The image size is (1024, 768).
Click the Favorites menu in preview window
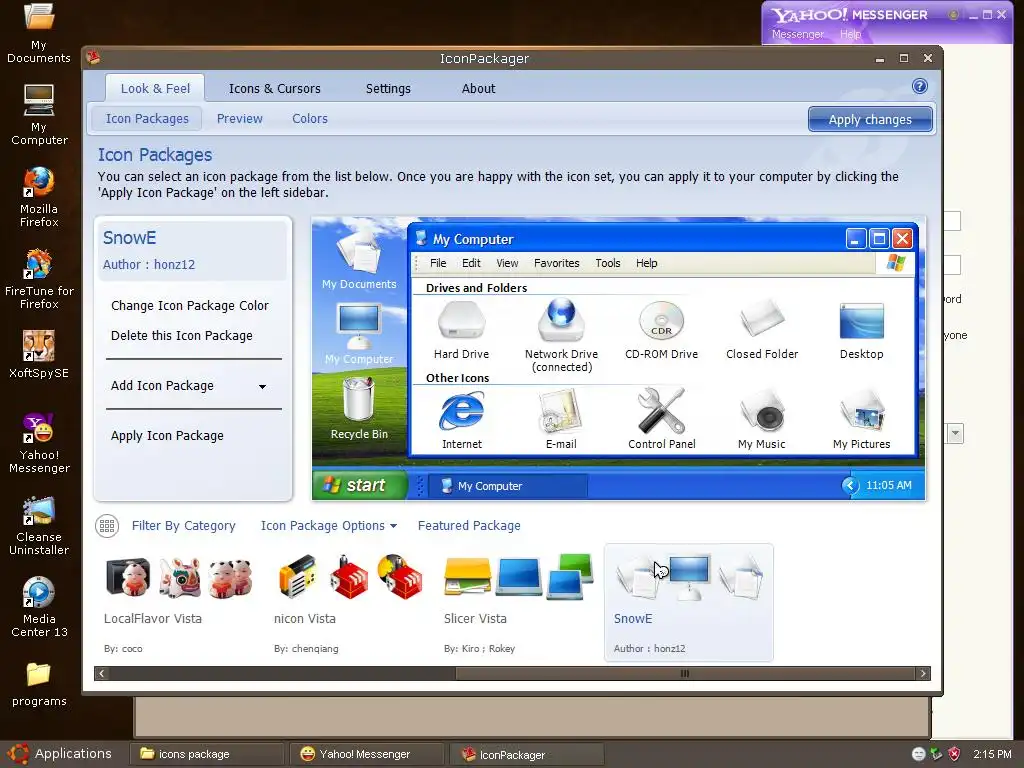tap(556, 263)
